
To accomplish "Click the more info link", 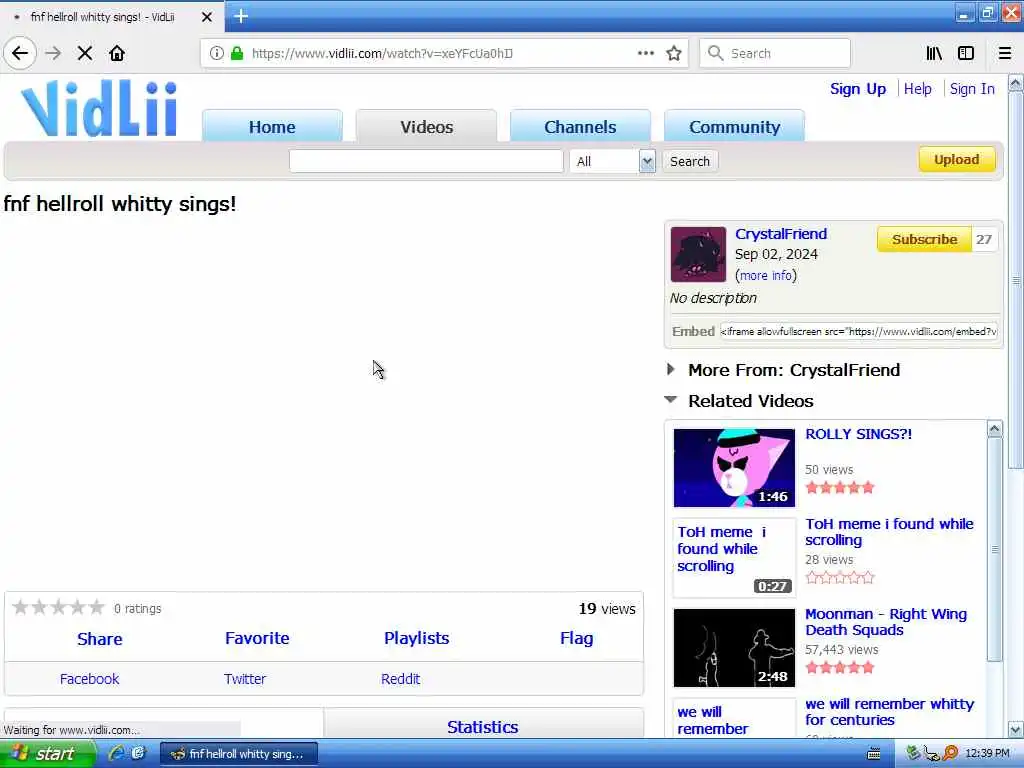I will click(x=765, y=276).
